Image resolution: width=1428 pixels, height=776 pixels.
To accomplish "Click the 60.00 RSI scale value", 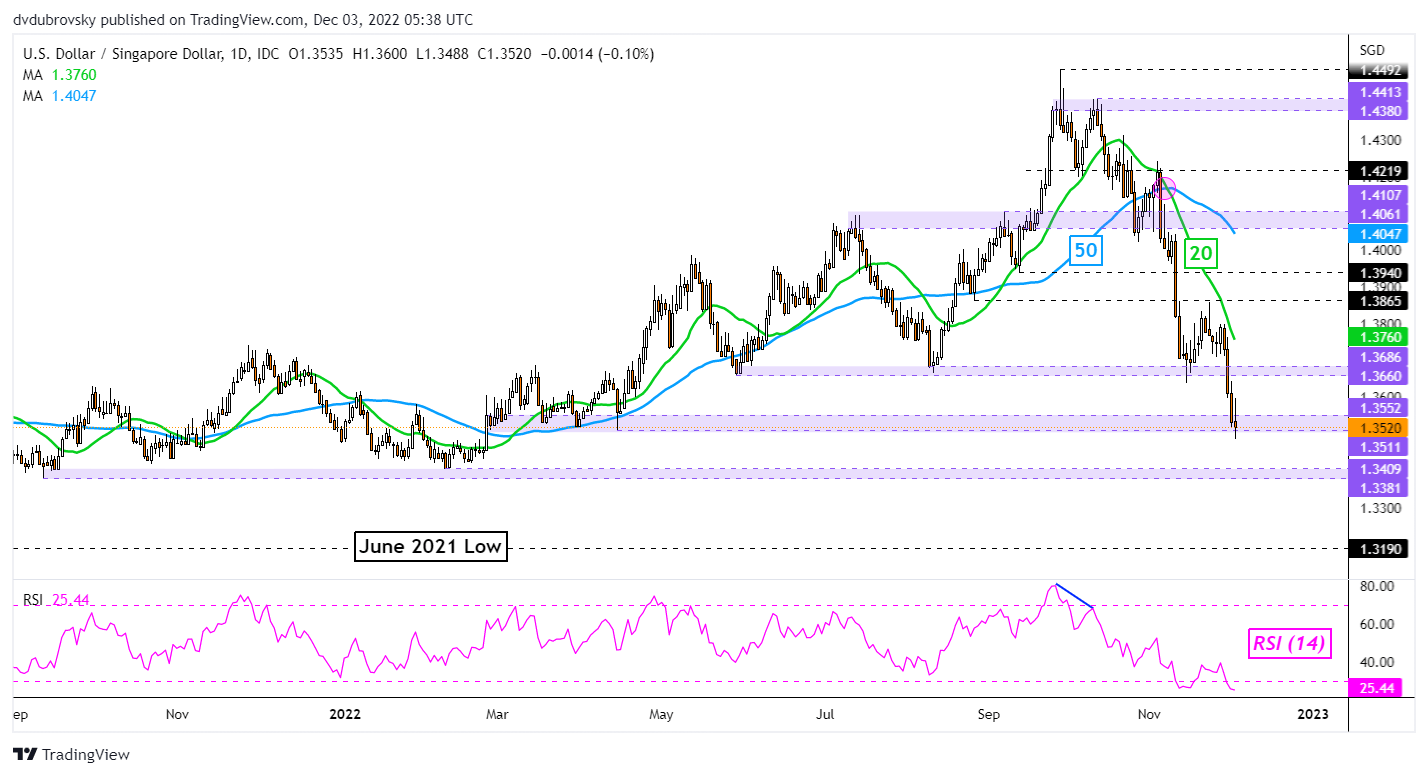I will pyautogui.click(x=1376, y=624).
